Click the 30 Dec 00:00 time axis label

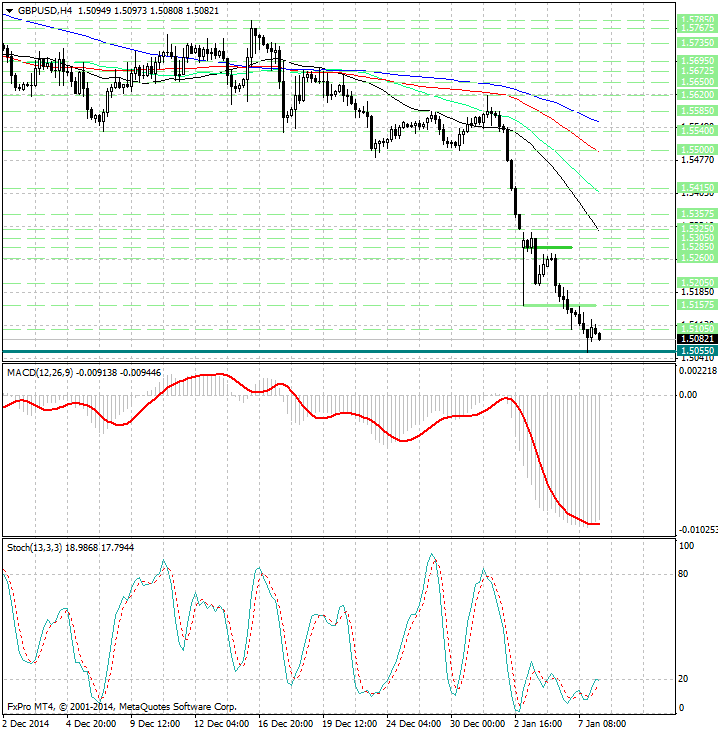coord(479,723)
